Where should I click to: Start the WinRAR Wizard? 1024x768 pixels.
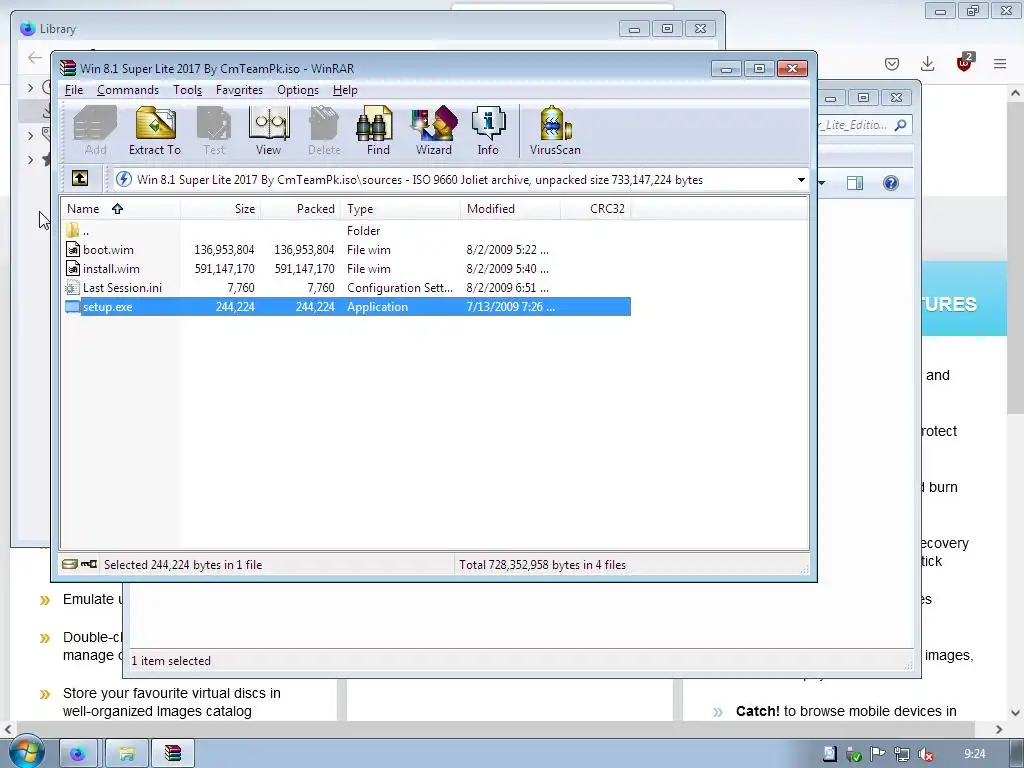434,131
